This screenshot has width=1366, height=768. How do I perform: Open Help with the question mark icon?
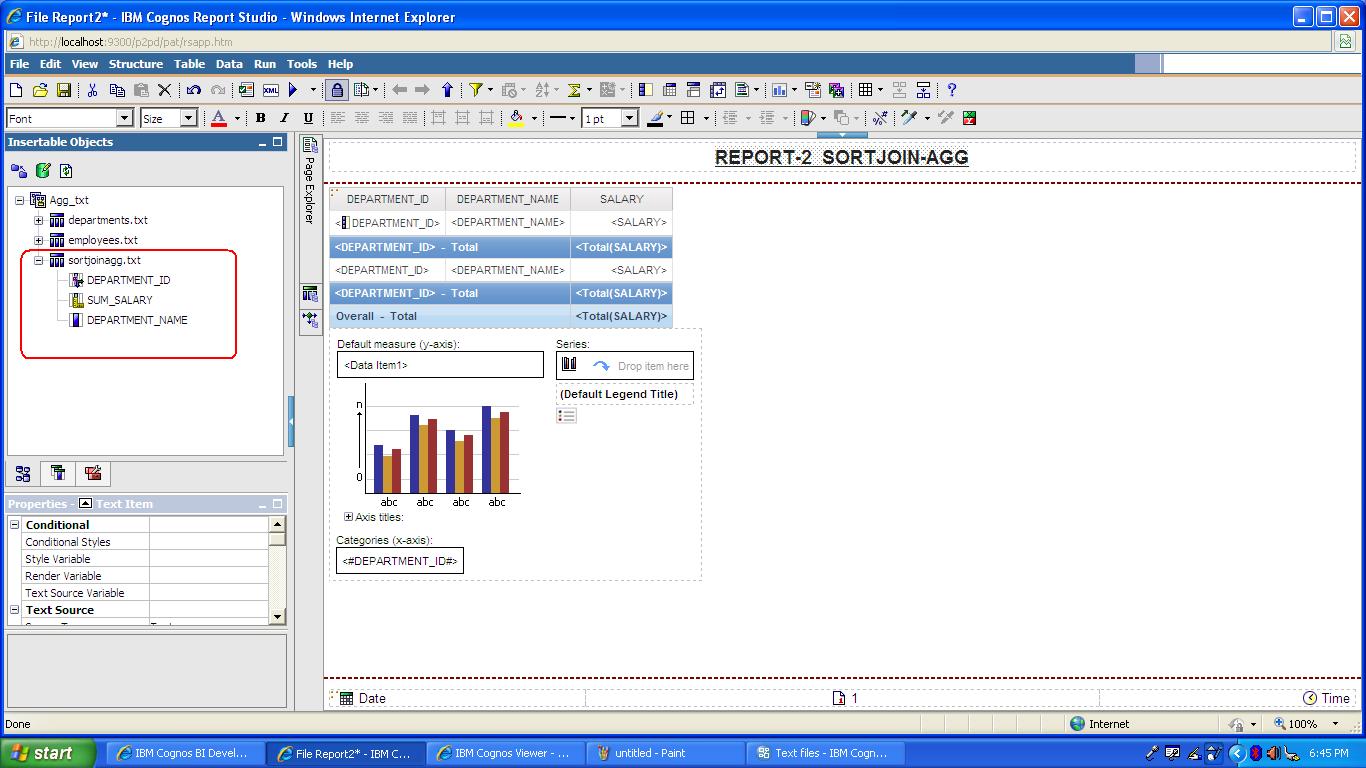click(x=952, y=90)
